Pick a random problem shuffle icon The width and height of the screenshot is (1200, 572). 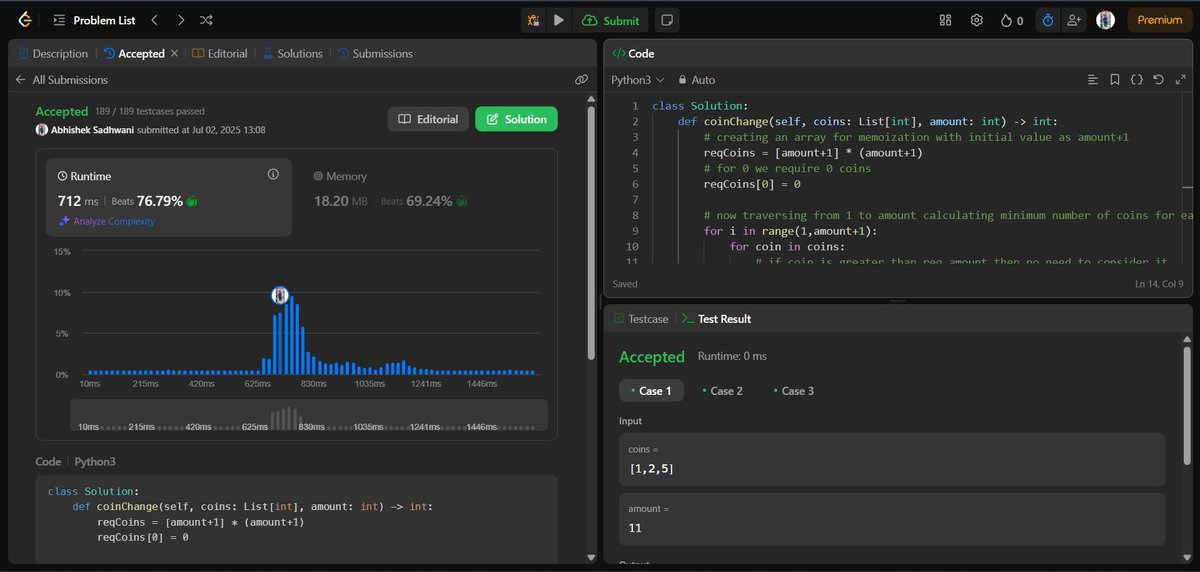[206, 20]
